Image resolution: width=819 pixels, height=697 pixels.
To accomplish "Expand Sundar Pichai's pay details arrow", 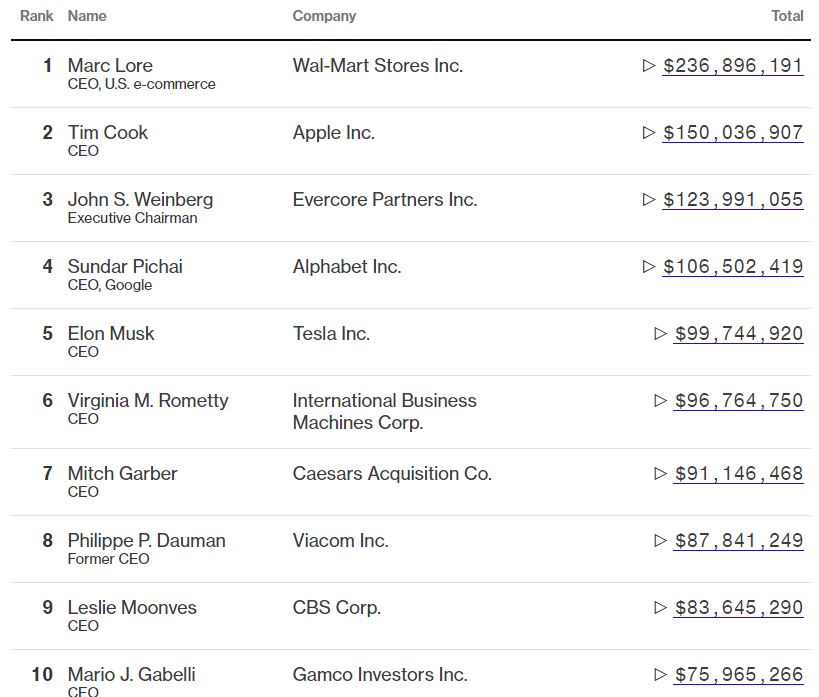I will pos(649,266).
